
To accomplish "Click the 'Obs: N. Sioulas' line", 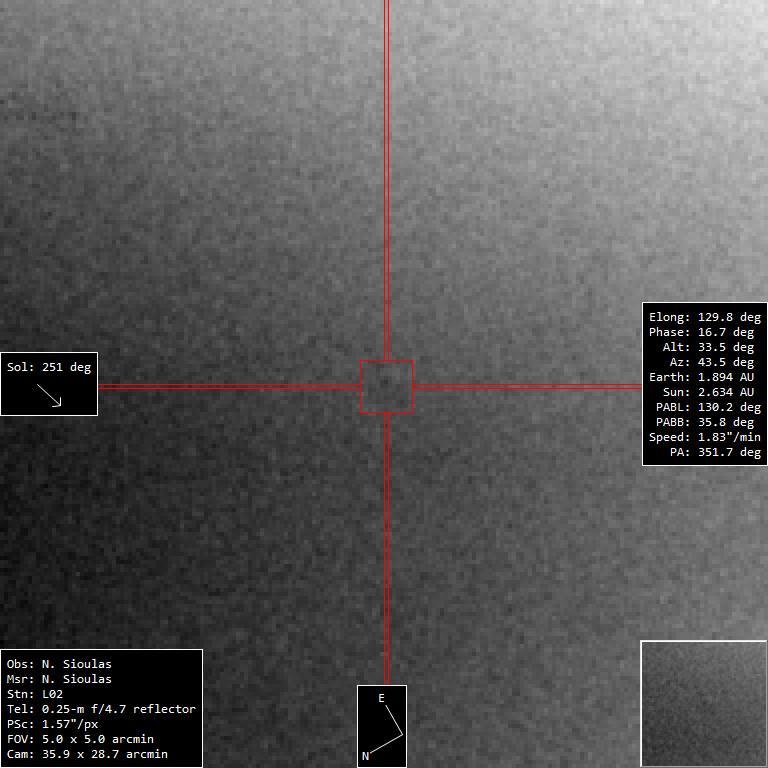I will coord(59,664).
